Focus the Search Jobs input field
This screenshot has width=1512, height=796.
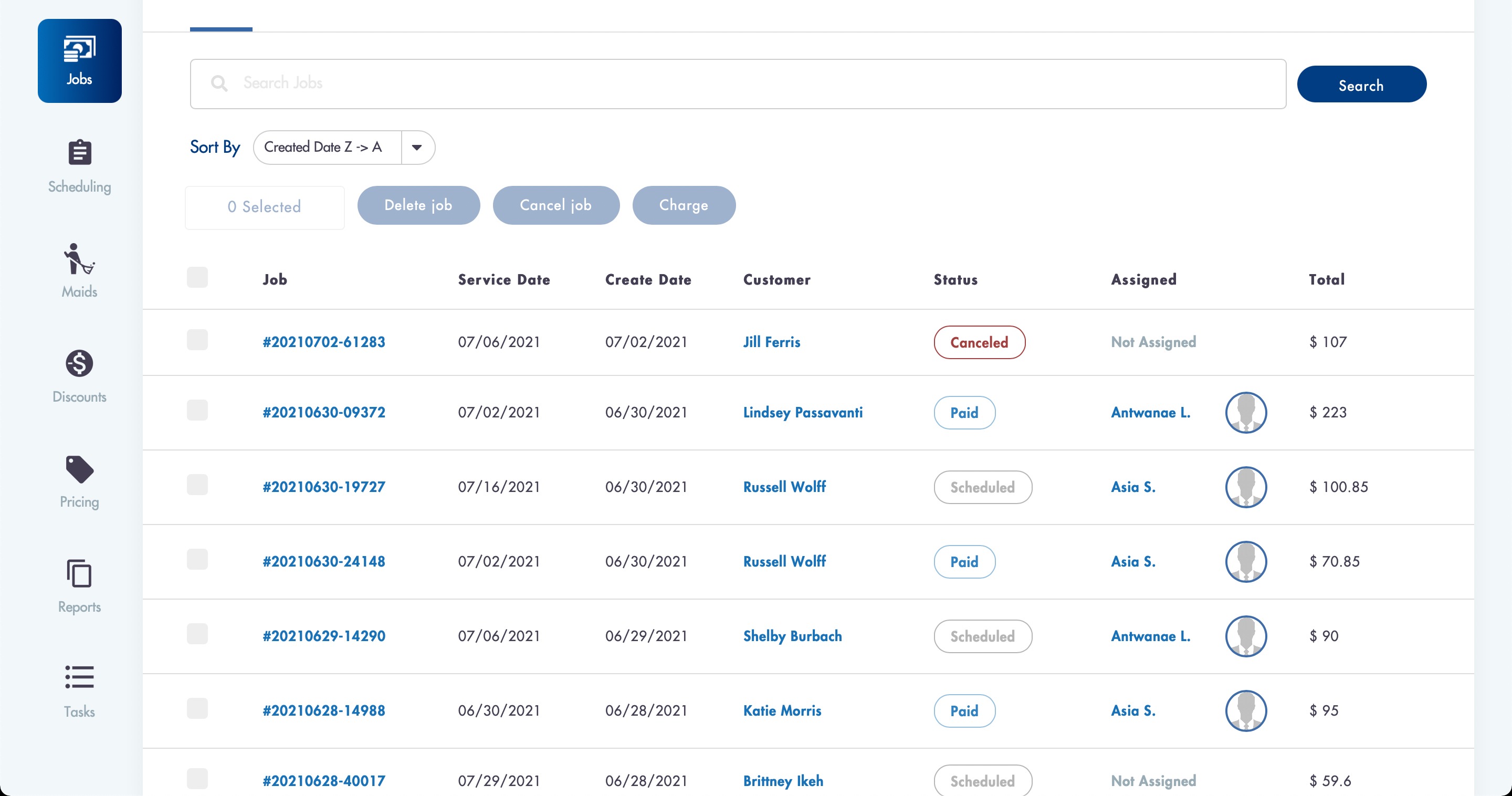738,83
